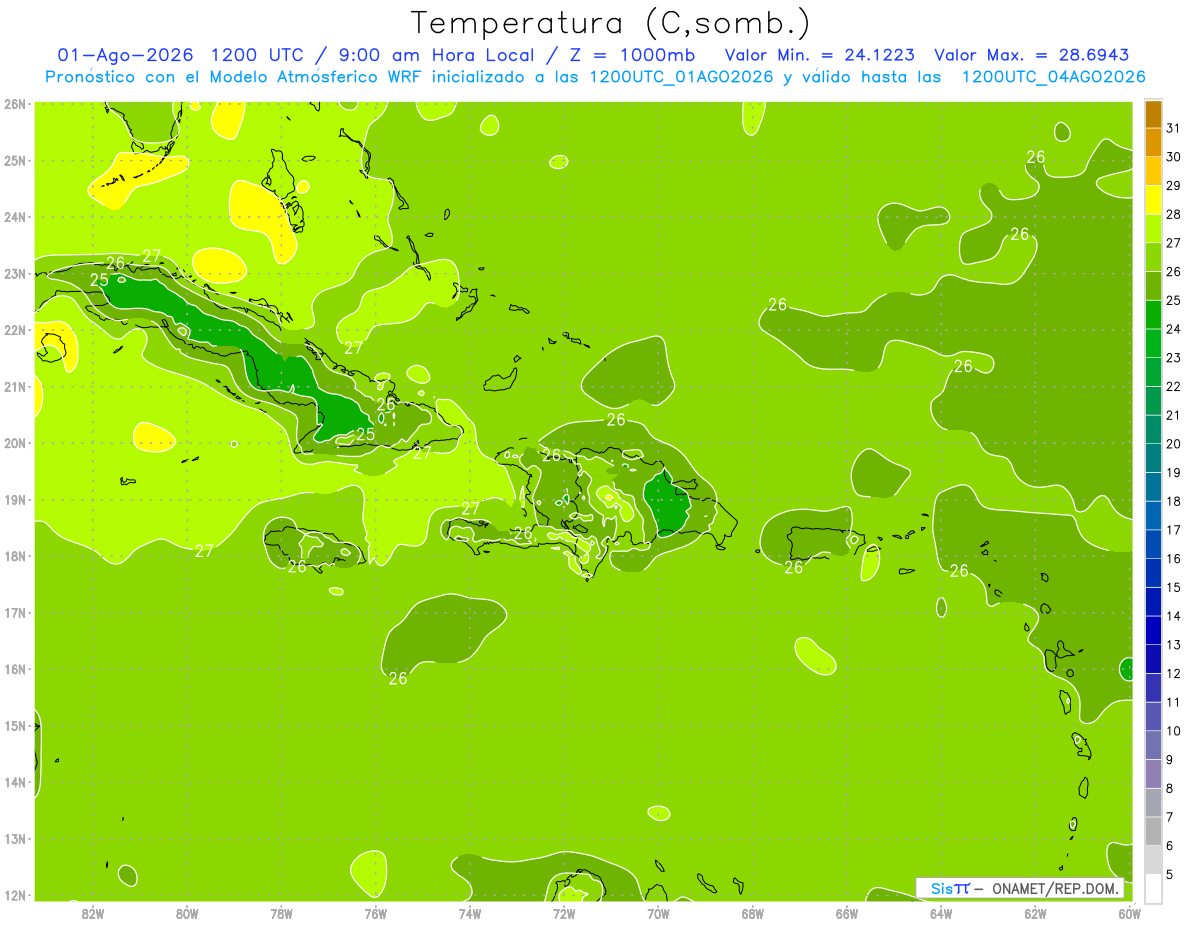1200x927 pixels.
Task: Click the '14N' latitude axis label
Action: point(15,782)
